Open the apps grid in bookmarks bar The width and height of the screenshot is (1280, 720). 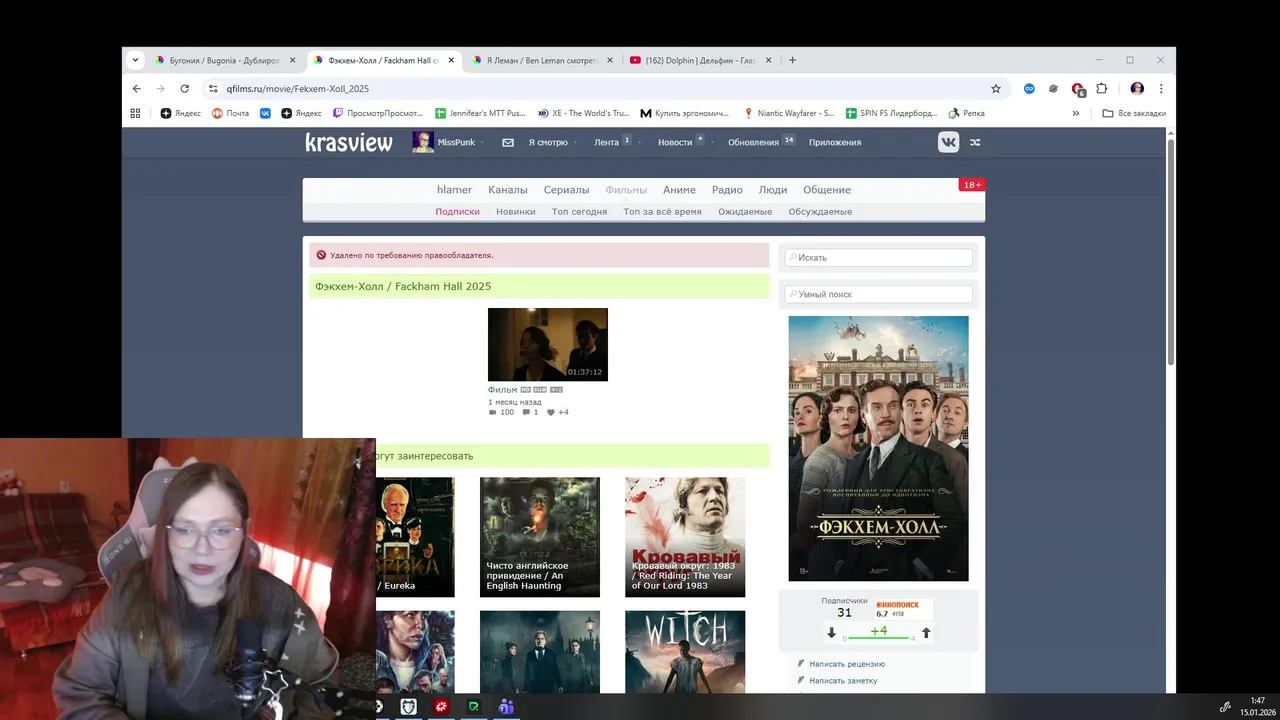[136, 113]
